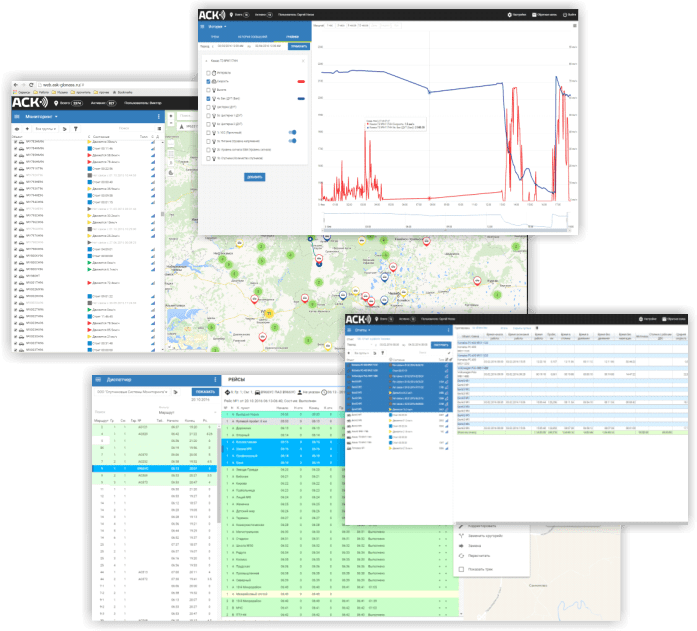Select 'Replace round trip' context menu entry
Viewport: 697px width, 631px height.
point(485,536)
